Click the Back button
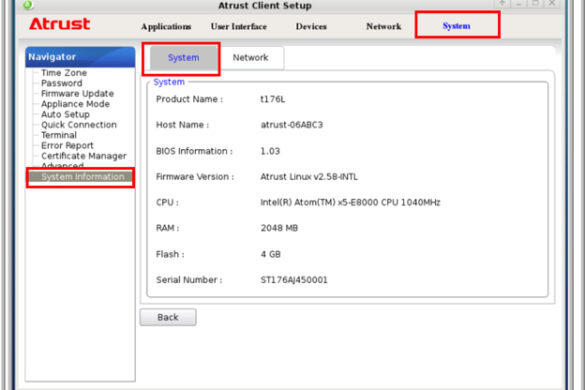The height and width of the screenshot is (390, 585). pyautogui.click(x=168, y=317)
